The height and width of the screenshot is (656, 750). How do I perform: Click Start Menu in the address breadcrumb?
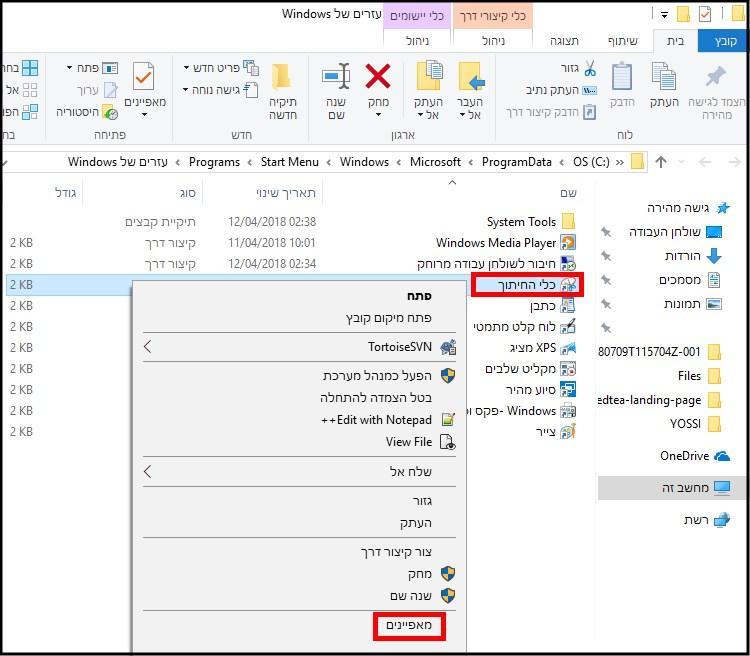click(x=289, y=162)
